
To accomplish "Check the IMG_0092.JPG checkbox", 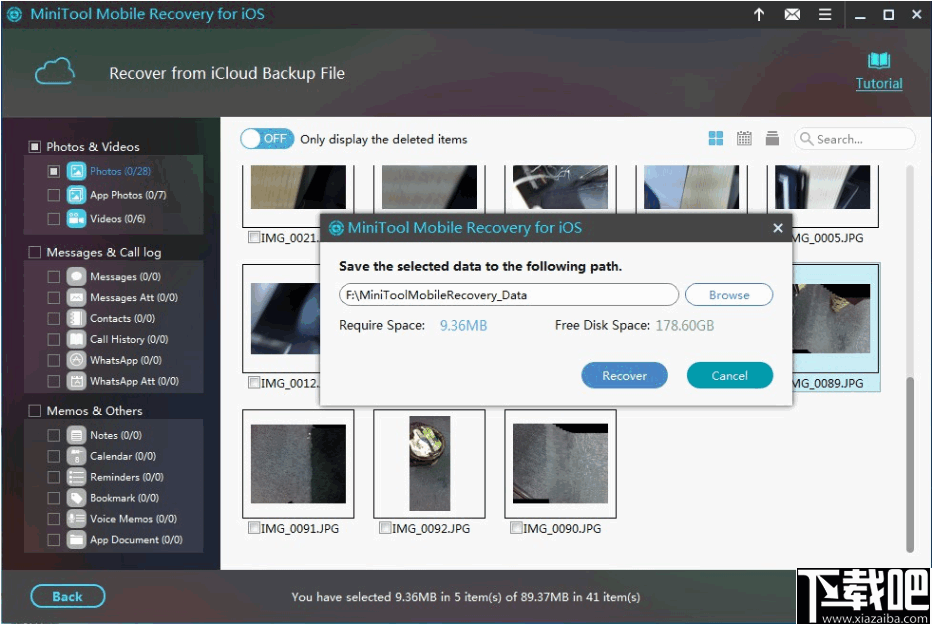I will click(x=385, y=528).
